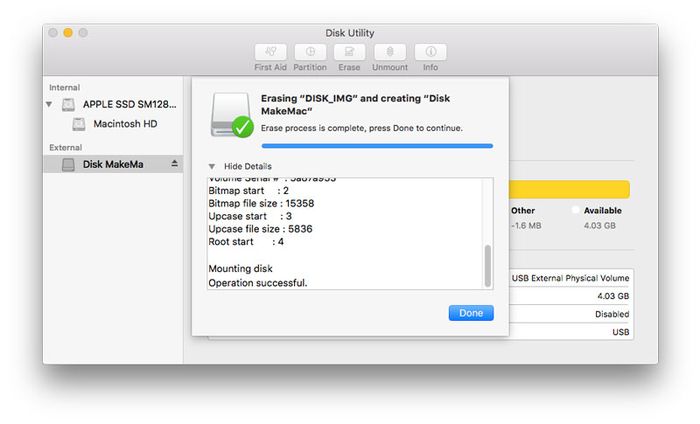Click the Erase toolbar icon
The image size is (700, 424).
pyautogui.click(x=349, y=52)
